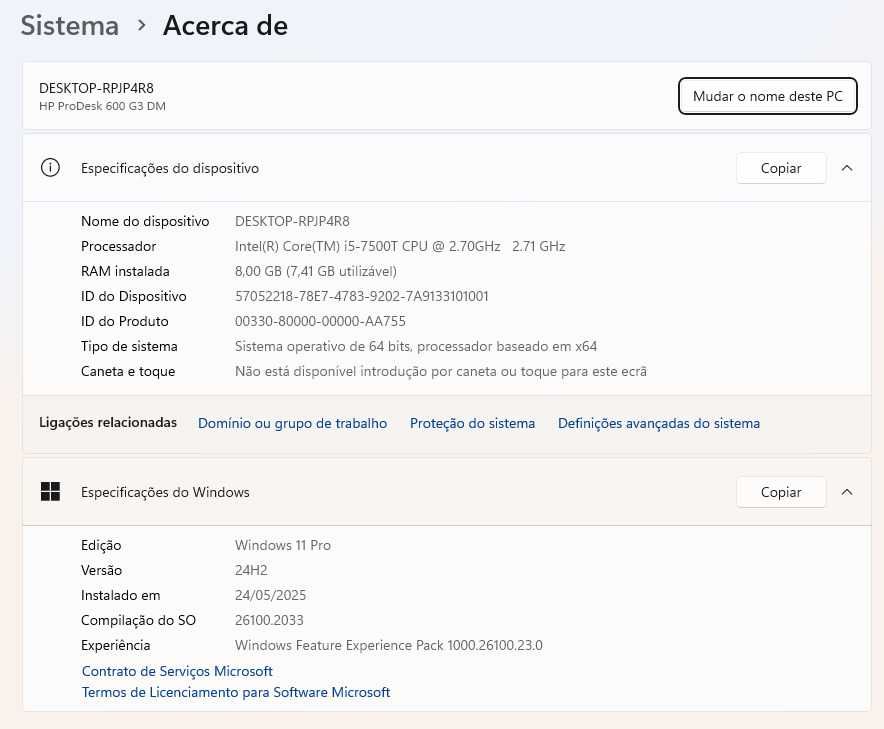Click the Ligações relacionadas label
The width and height of the screenshot is (884, 729).
point(108,422)
